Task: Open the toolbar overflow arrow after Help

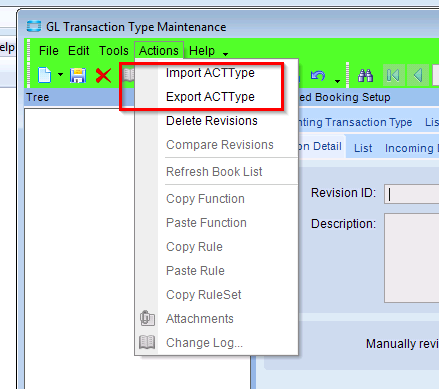Action: click(226, 54)
